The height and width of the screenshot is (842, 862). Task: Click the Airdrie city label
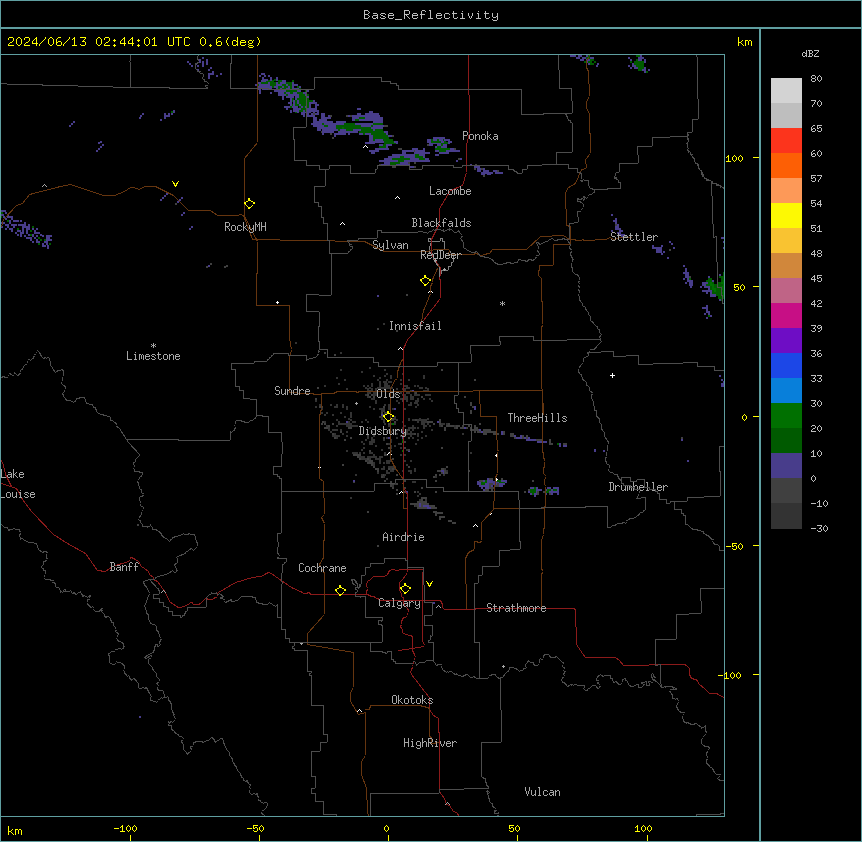403,537
